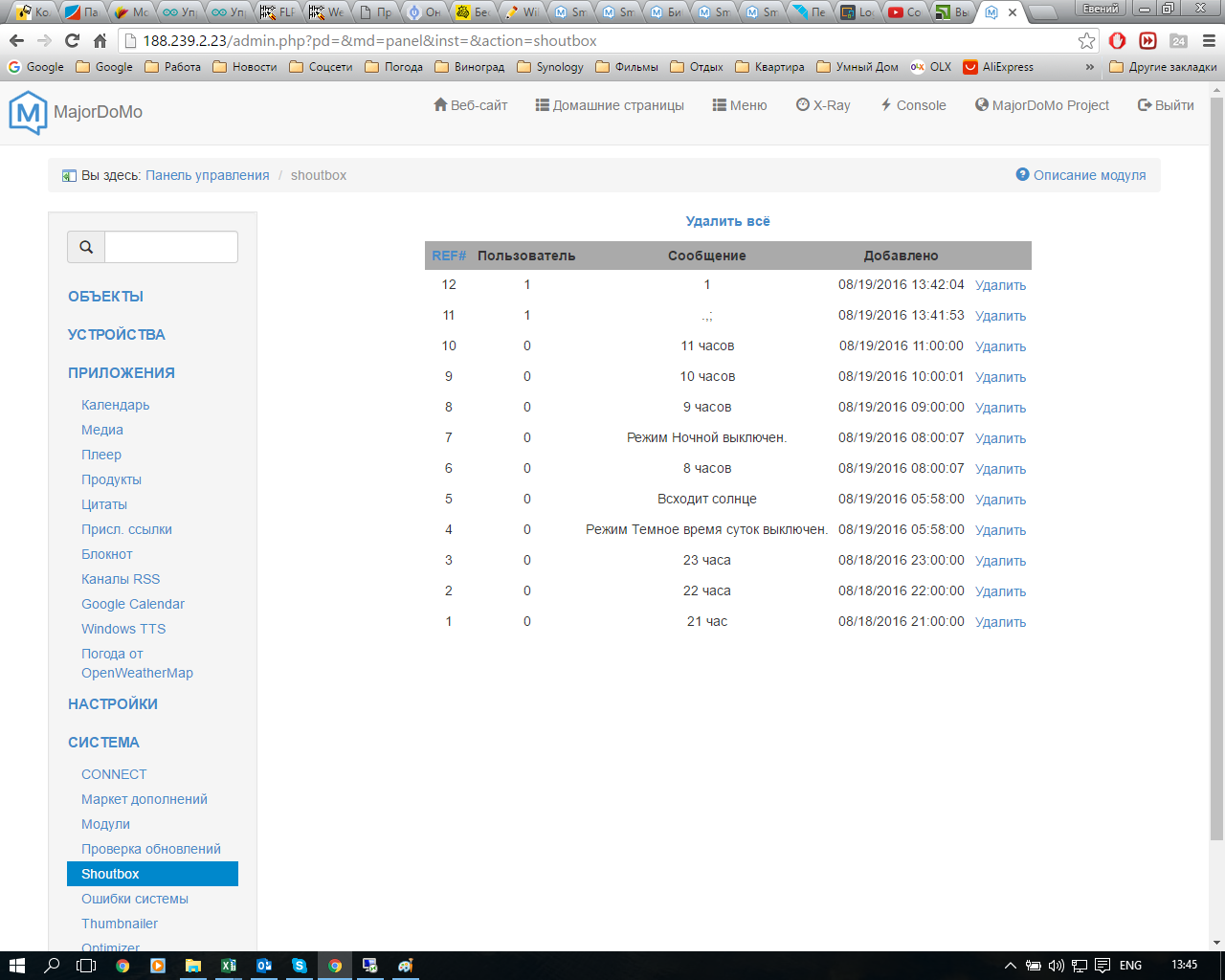Click the magnifier search icon in sidebar
Viewport: 1225px width, 980px height.
[86, 247]
